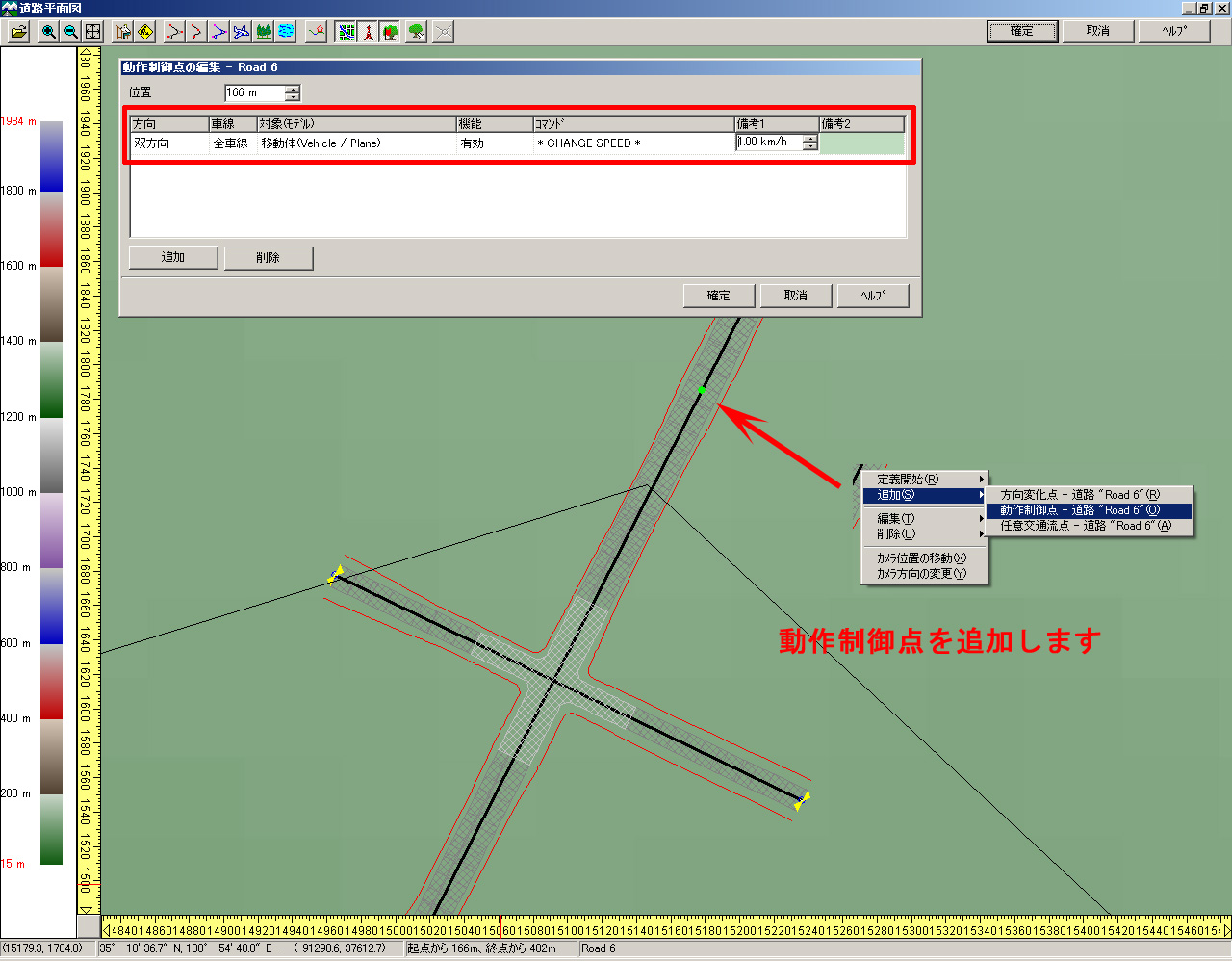Select the 双方向 direction cell

(x=169, y=143)
